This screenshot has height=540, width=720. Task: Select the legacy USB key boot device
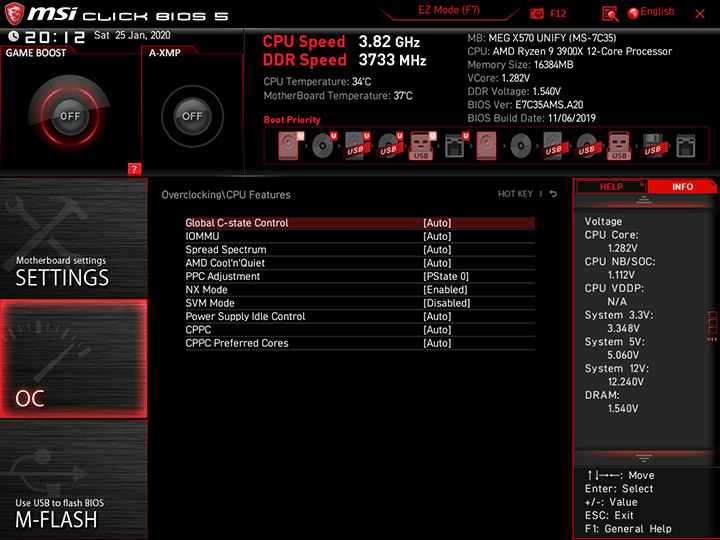[619, 146]
